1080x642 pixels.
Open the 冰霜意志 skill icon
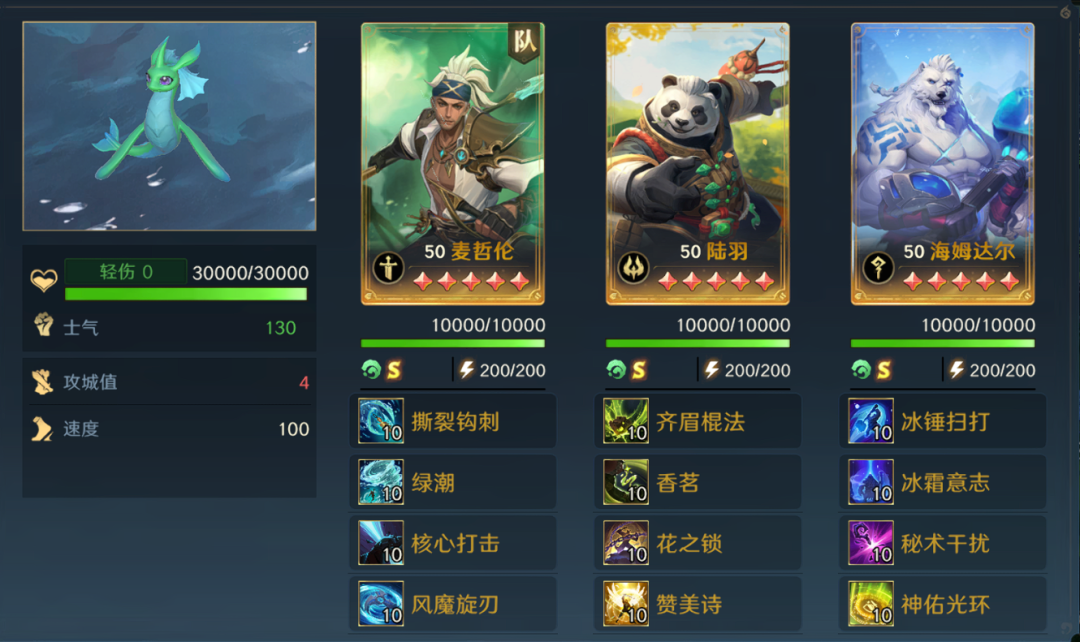(x=871, y=482)
